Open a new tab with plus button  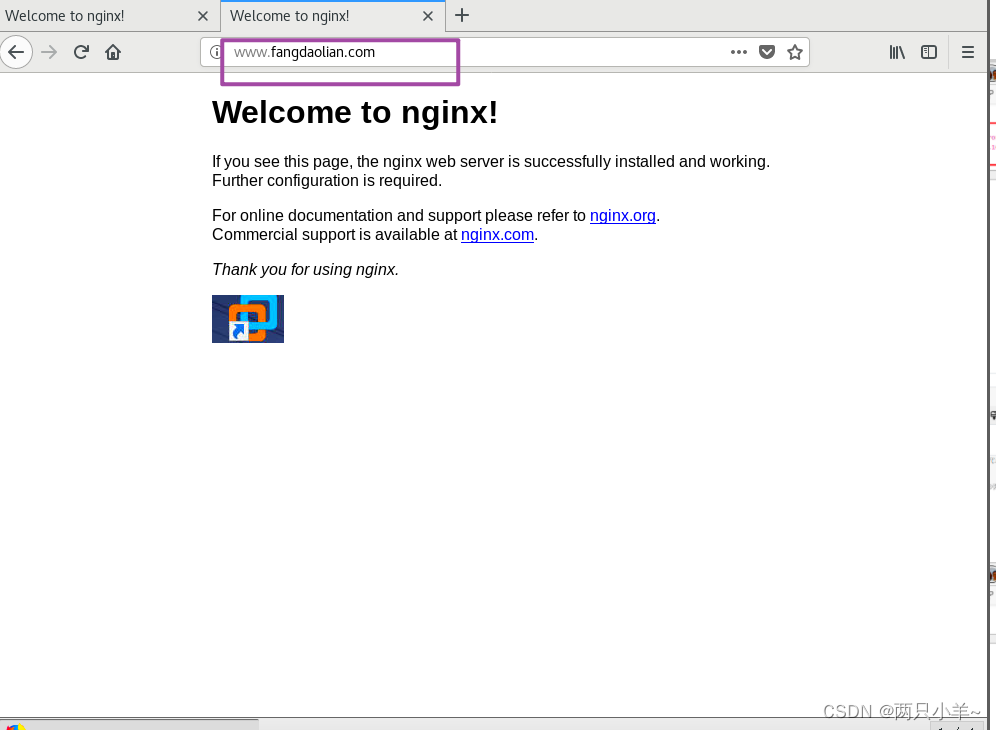pos(462,15)
